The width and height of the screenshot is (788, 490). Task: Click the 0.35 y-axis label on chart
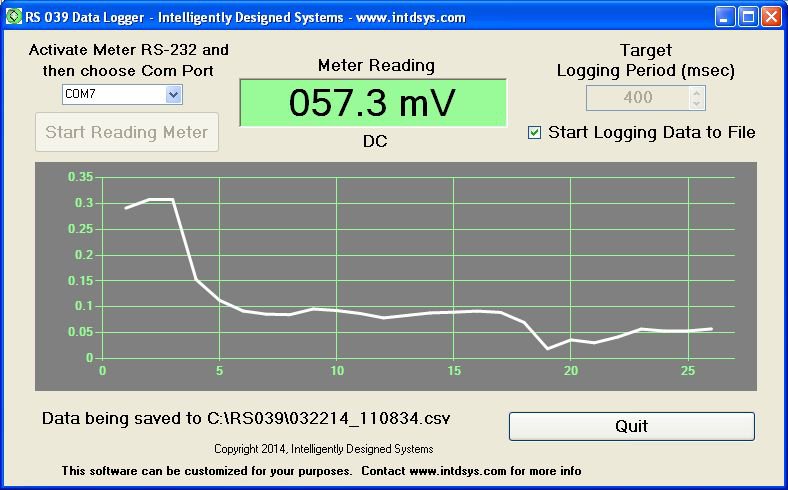tap(80, 177)
